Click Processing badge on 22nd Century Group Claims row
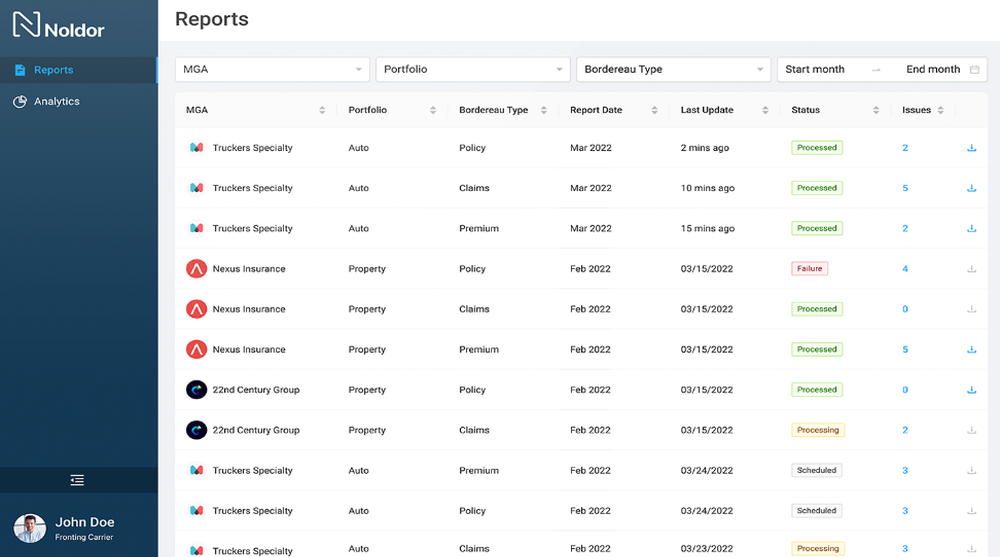Image resolution: width=1000 pixels, height=557 pixels. point(818,430)
